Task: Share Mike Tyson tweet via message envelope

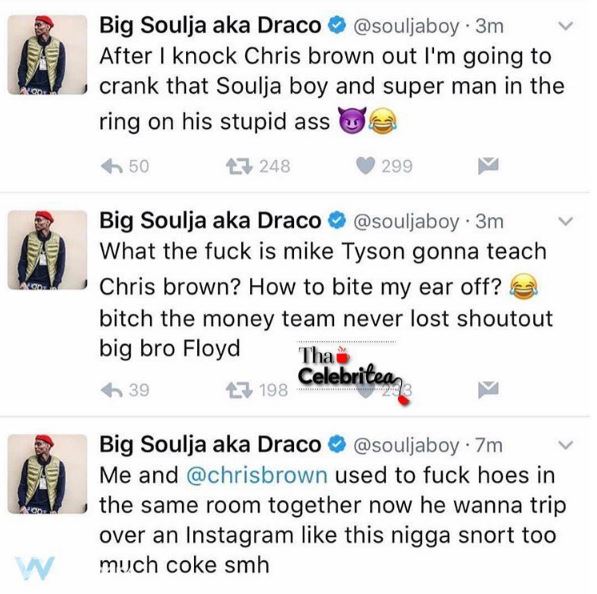Action: point(488,389)
